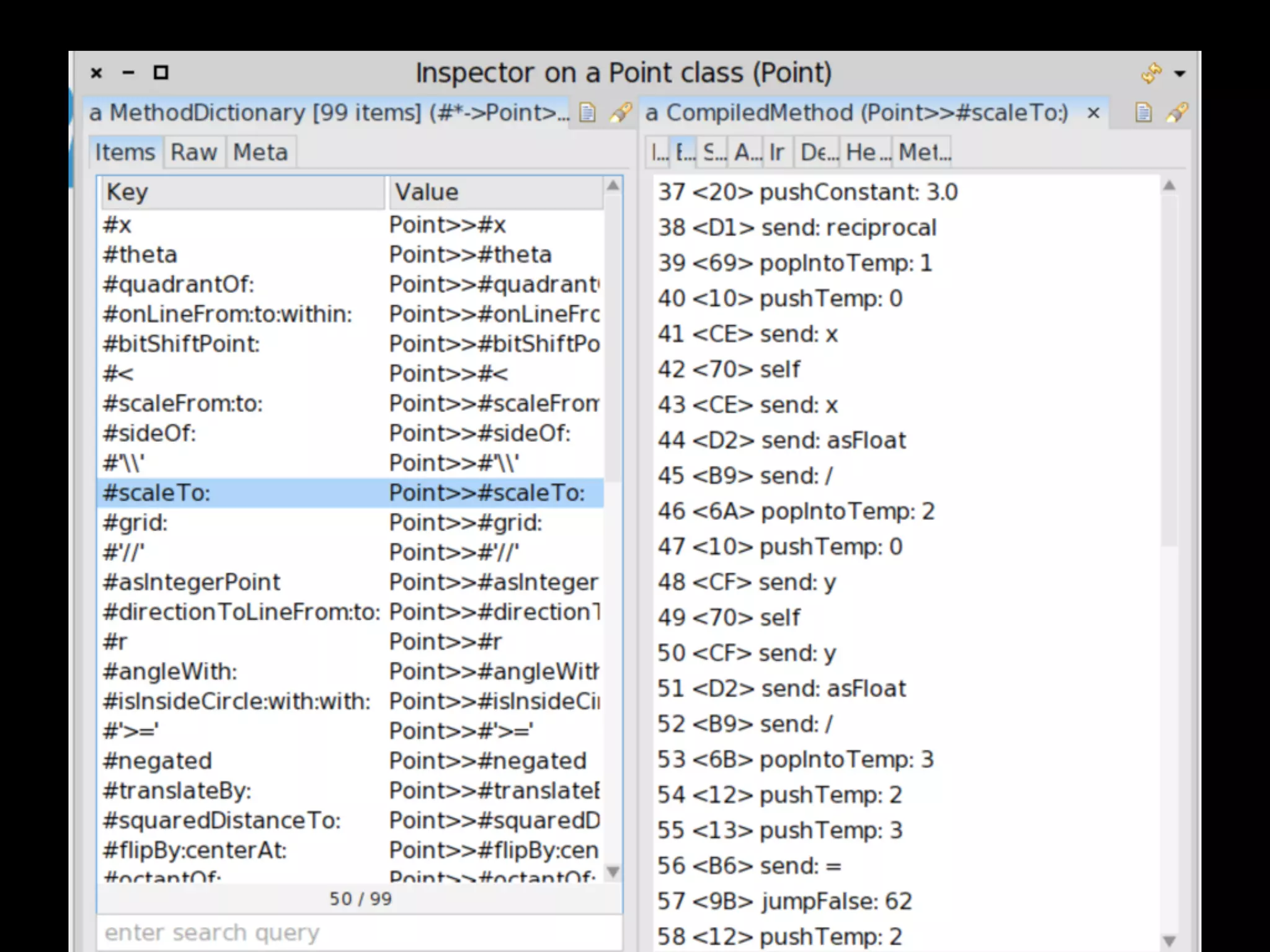Screen dimensions: 1270x952
Task: Select the #scaleFrom:to: key row
Action: 350,403
